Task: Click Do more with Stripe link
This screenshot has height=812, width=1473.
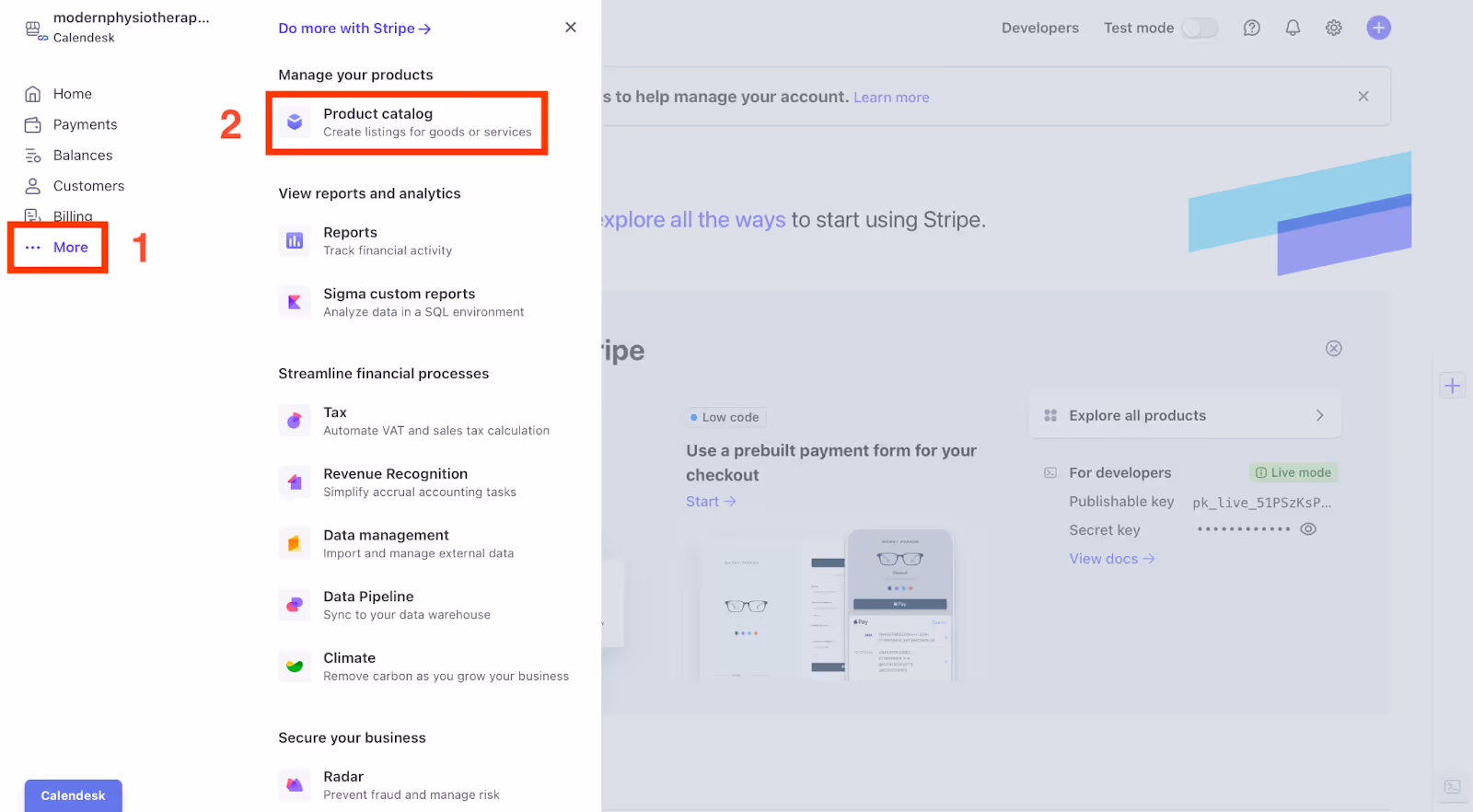Action: 354,29
